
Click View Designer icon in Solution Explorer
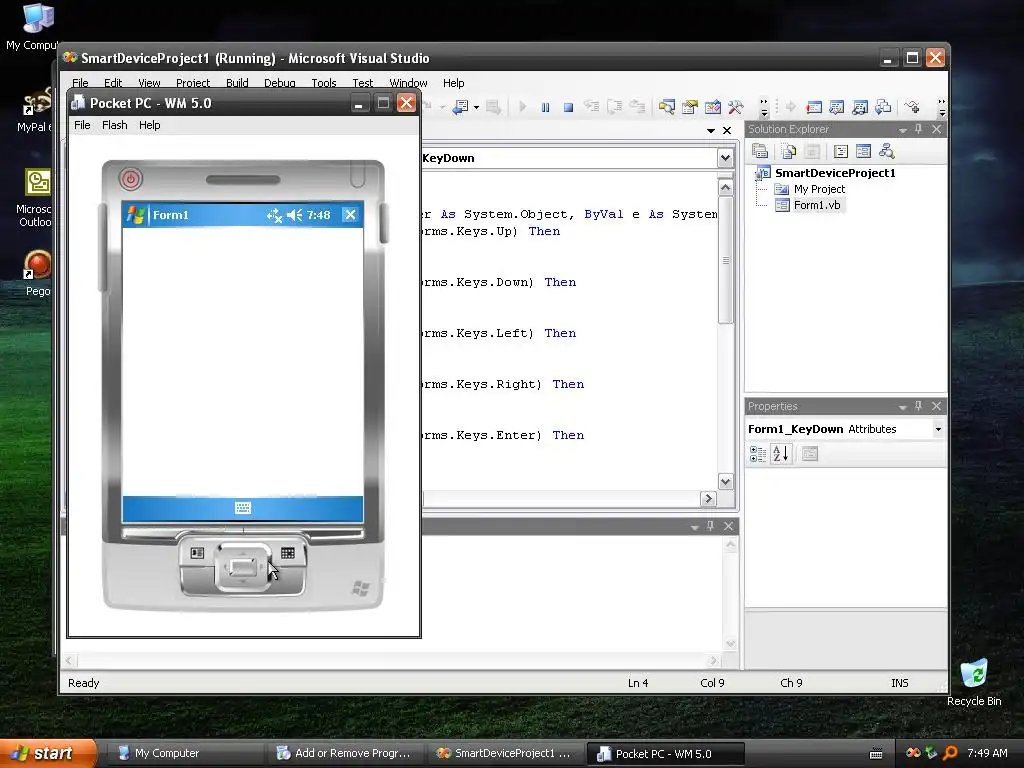point(863,152)
